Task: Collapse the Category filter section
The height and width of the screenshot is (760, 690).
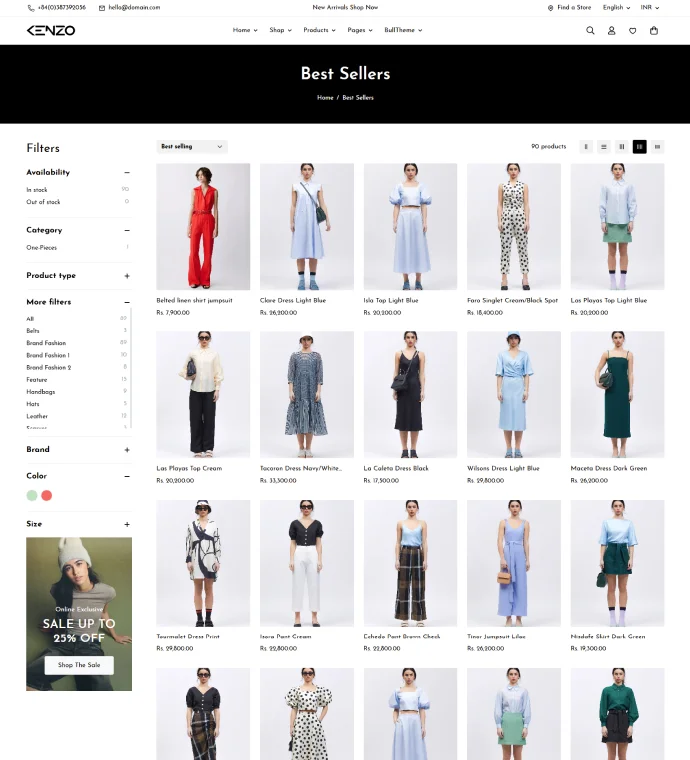Action: (x=127, y=230)
